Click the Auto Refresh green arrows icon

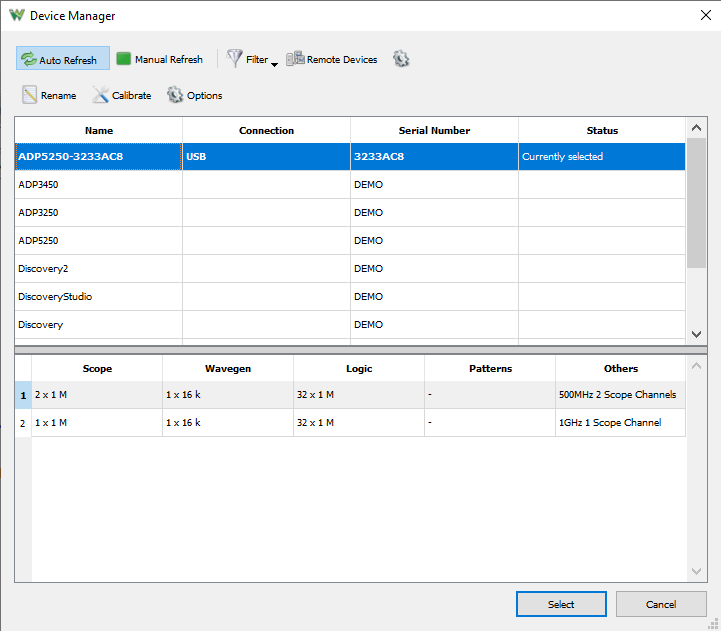(x=29, y=59)
